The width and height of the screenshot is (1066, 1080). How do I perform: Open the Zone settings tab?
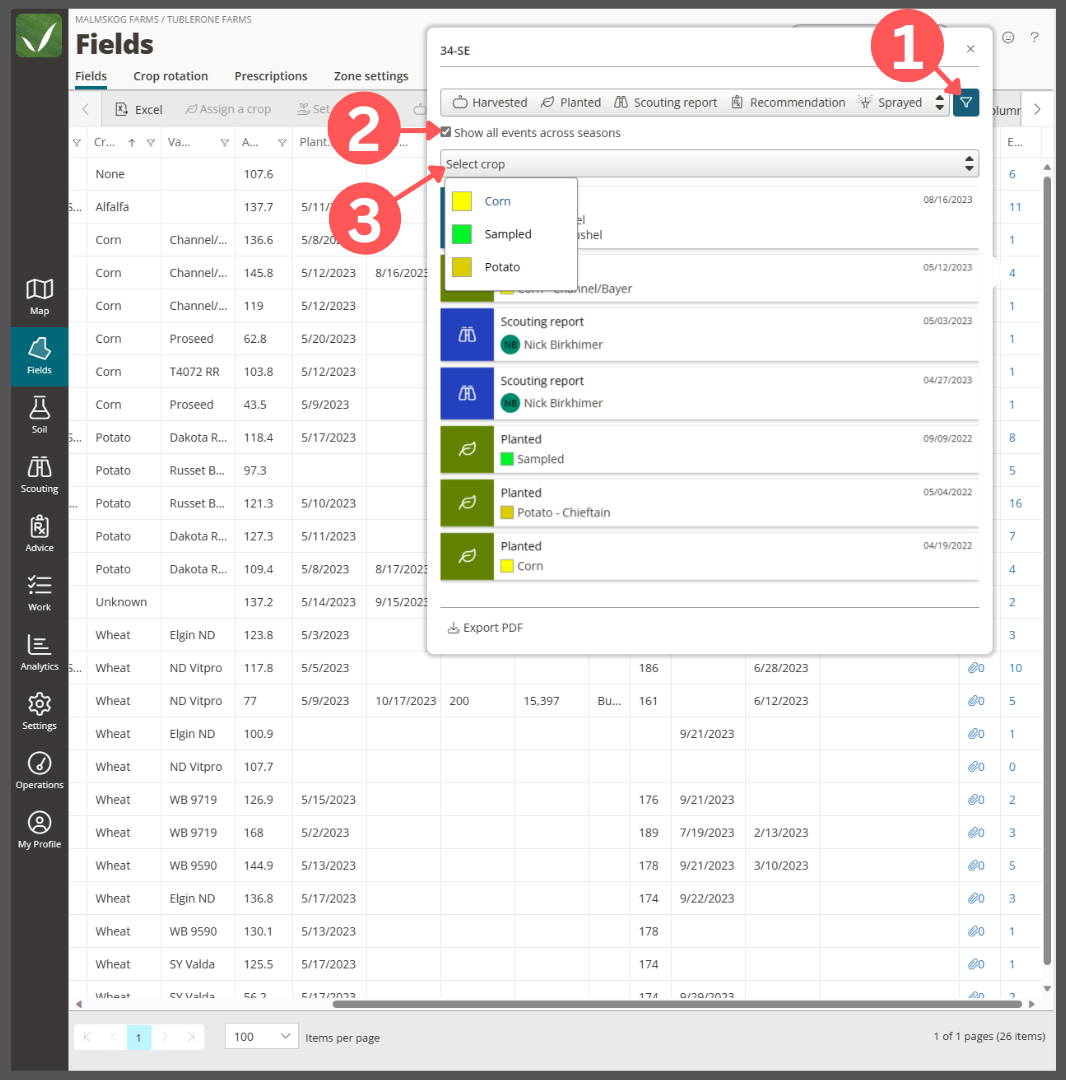[373, 76]
